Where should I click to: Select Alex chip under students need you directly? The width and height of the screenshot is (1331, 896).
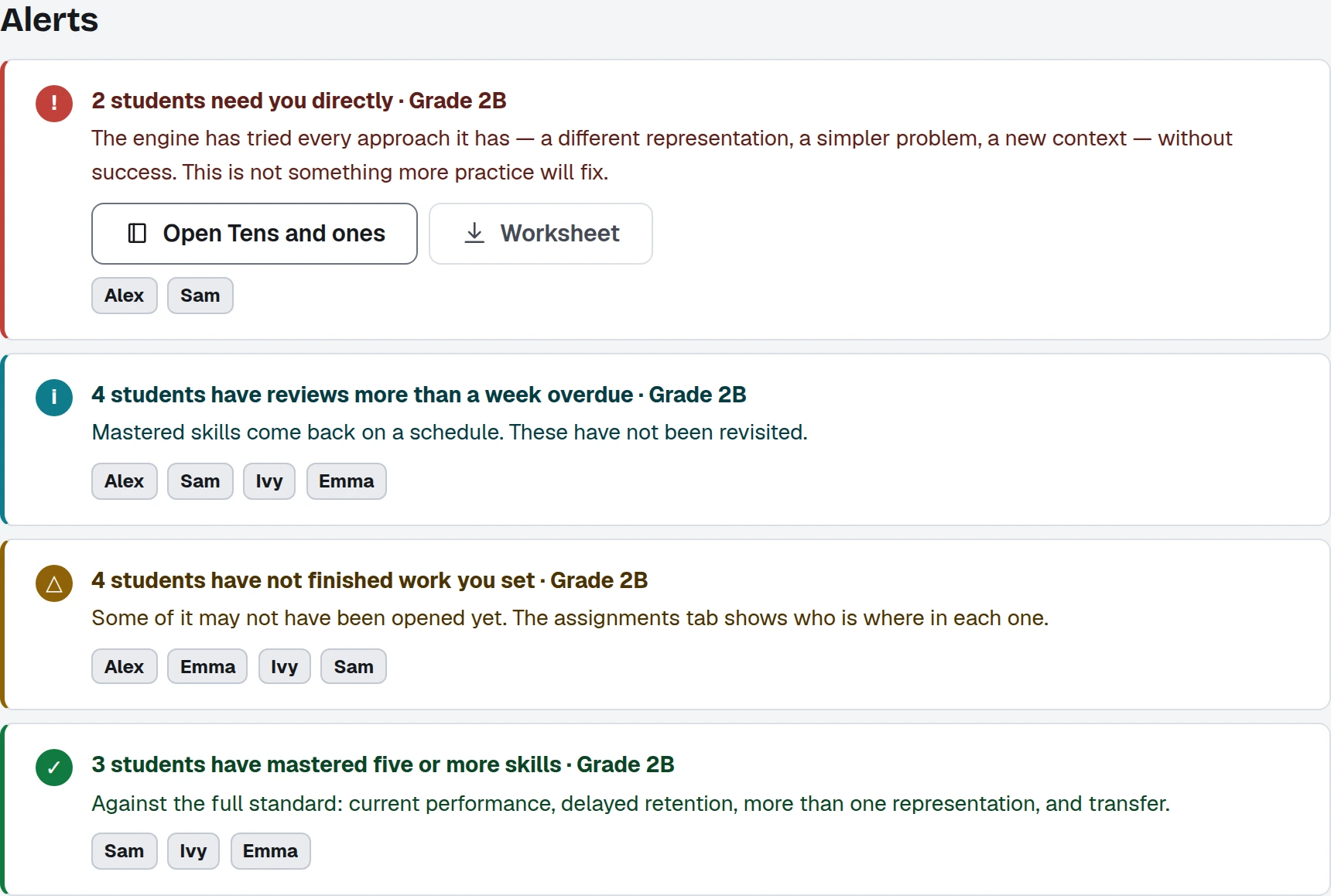coord(125,296)
